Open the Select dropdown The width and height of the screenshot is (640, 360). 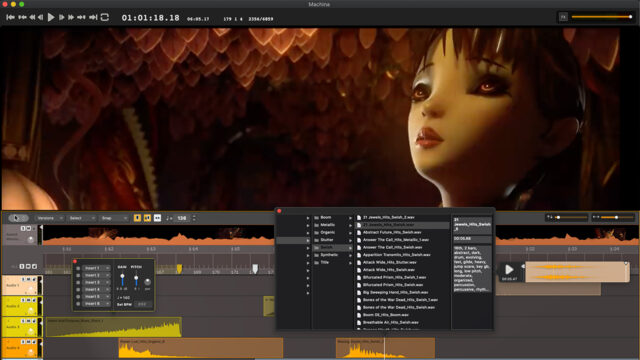pos(82,218)
